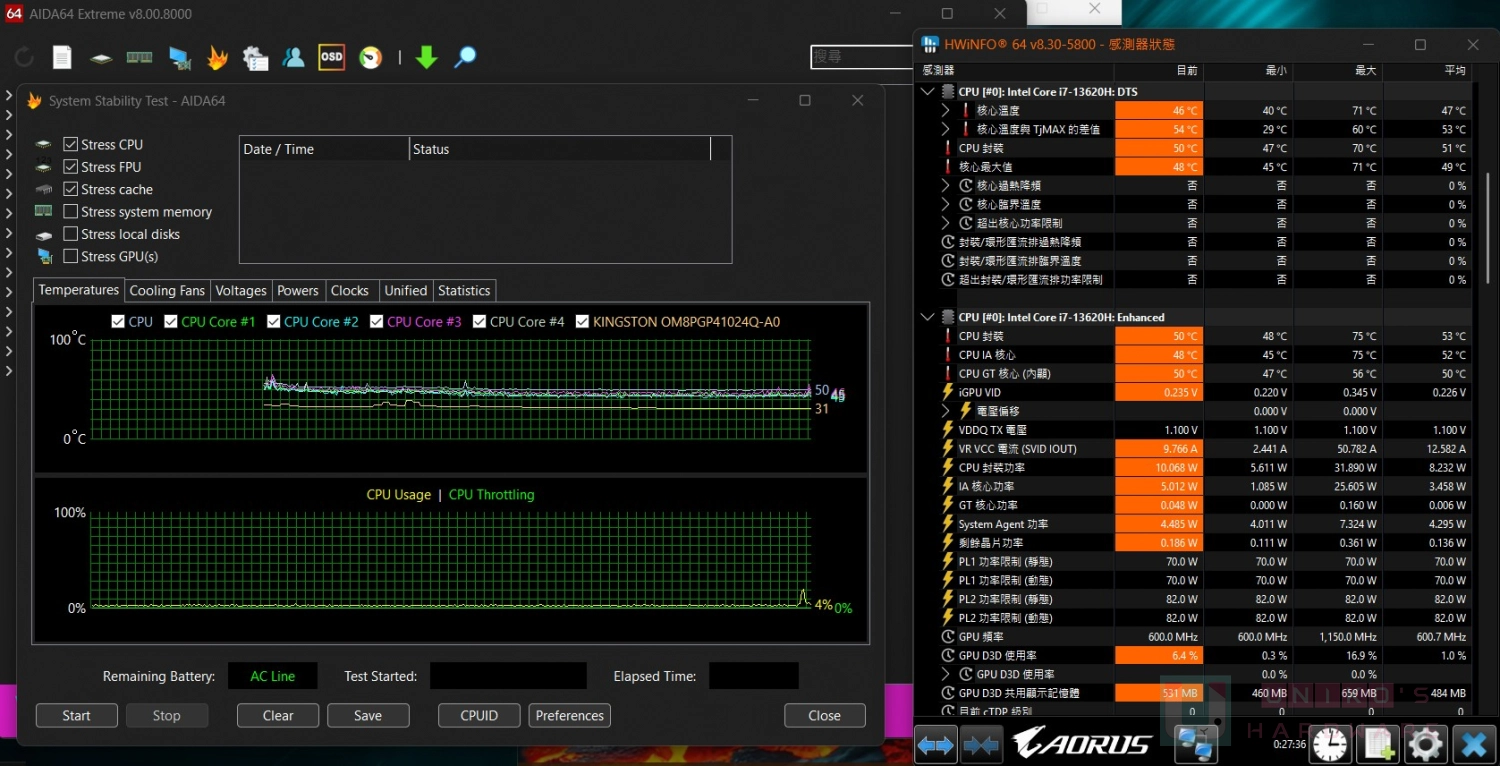
Task: Switch to the Voltages tab
Action: [x=241, y=290]
